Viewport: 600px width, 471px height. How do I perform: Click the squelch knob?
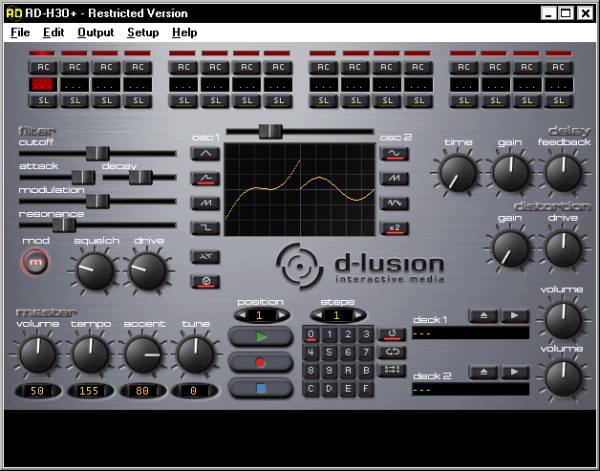pos(95,271)
